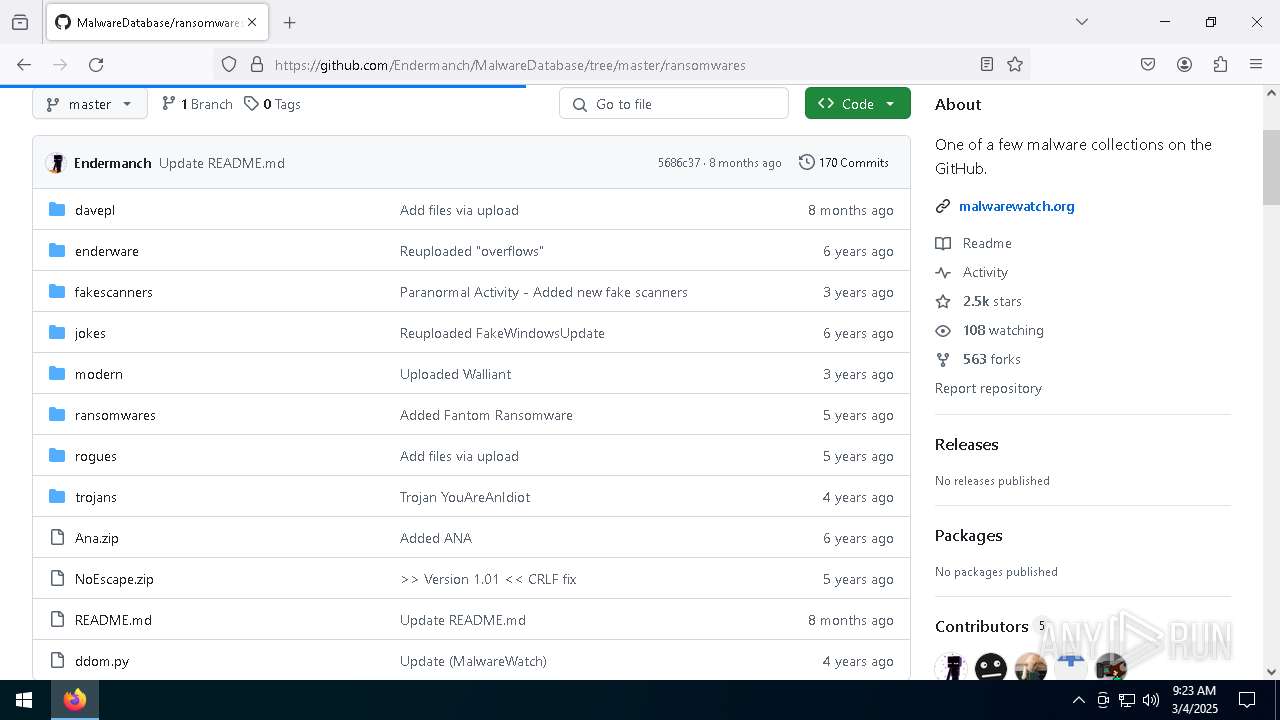
Task: Click the Firefox taskbar icon
Action: [75, 700]
